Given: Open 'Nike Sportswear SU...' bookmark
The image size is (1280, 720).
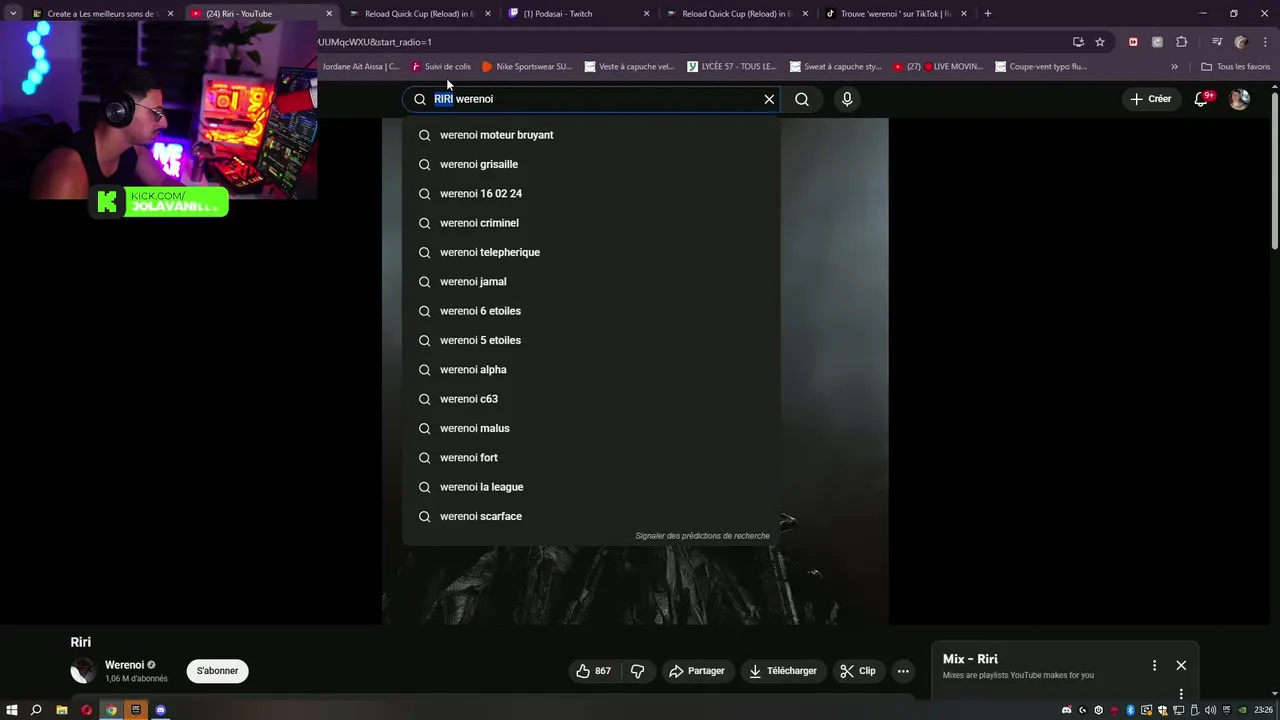Looking at the screenshot, I should (527, 67).
